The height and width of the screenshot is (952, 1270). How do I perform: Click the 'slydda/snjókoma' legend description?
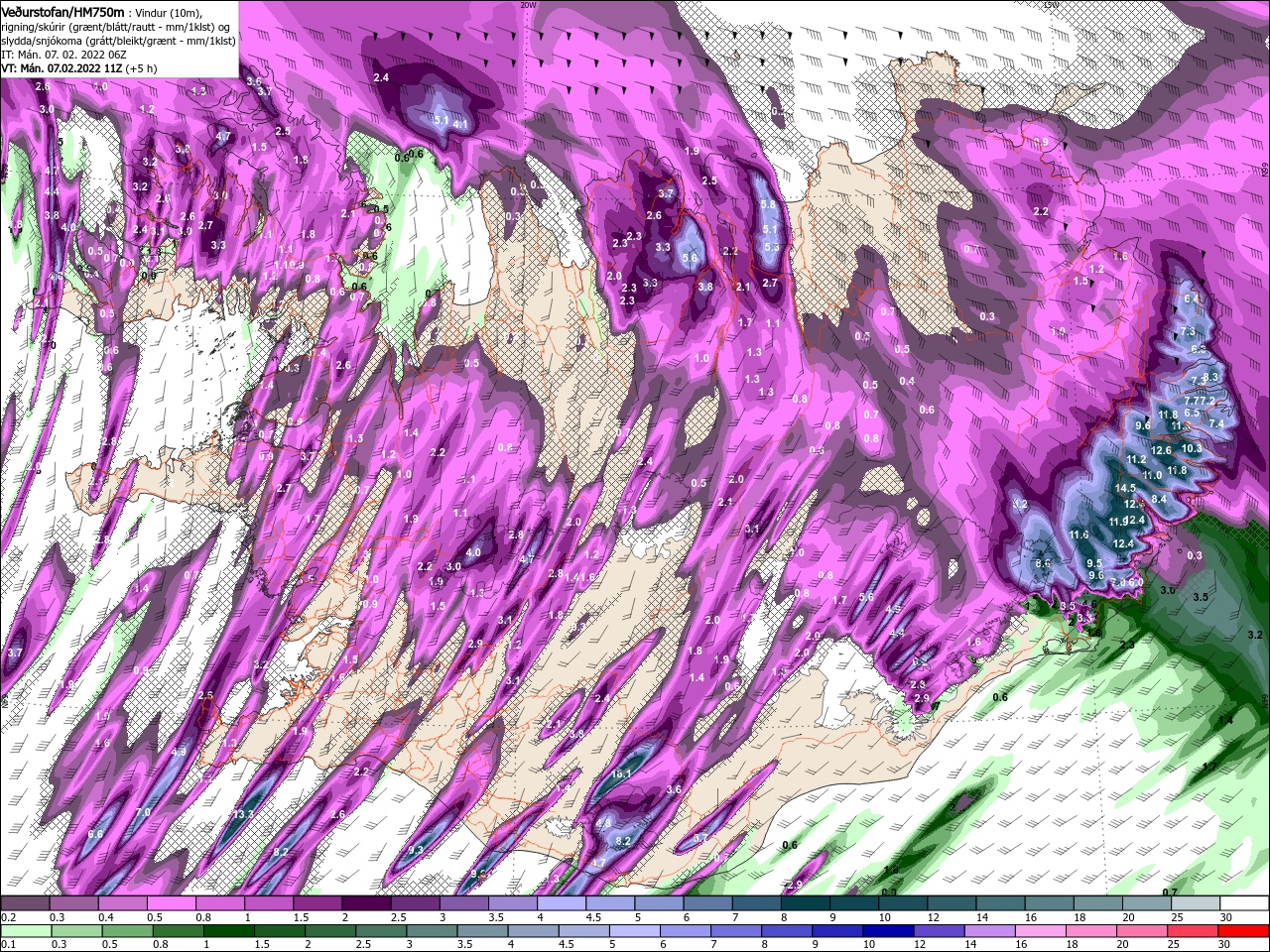pos(40,40)
